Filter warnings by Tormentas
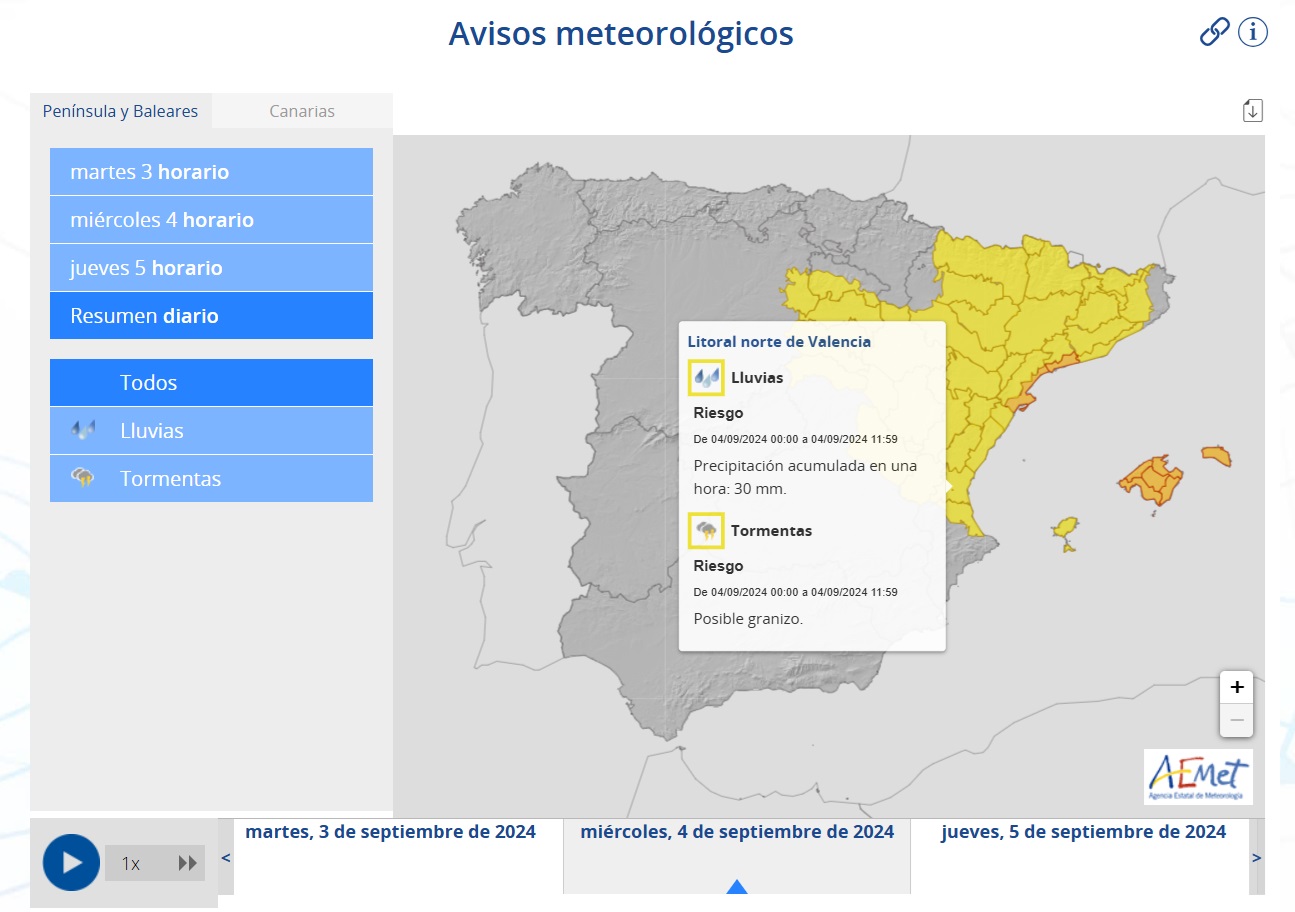Viewport: 1295px width, 912px height. coord(211,479)
